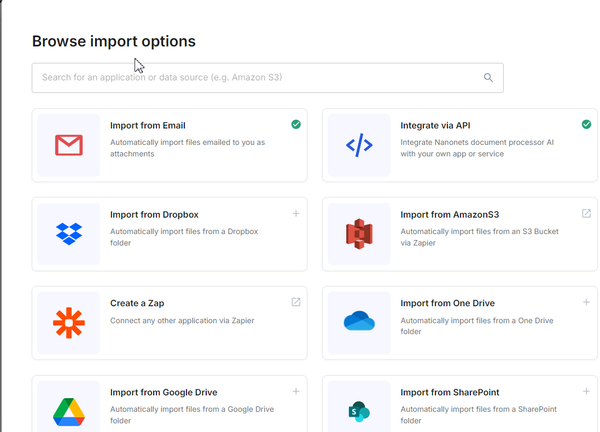
Task: Click the application search input field
Action: click(260, 78)
